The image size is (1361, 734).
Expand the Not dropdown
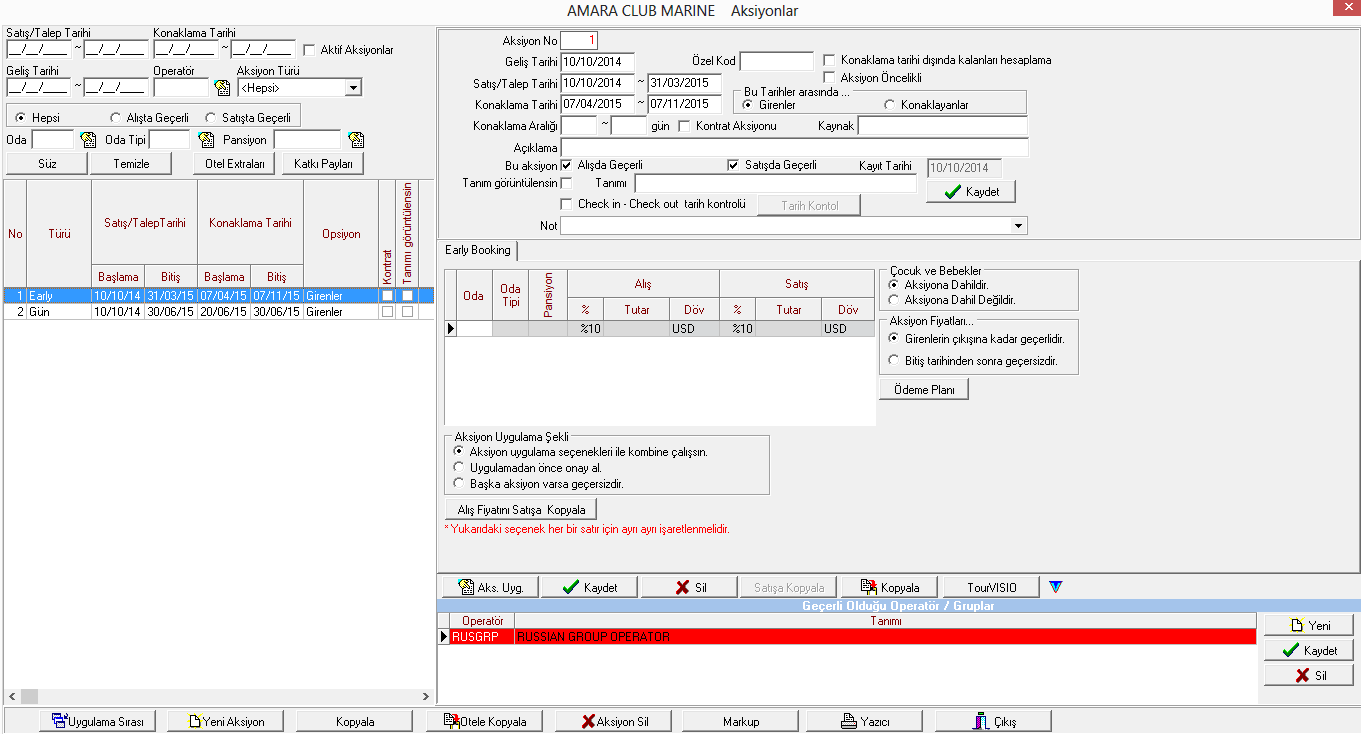tap(1019, 227)
